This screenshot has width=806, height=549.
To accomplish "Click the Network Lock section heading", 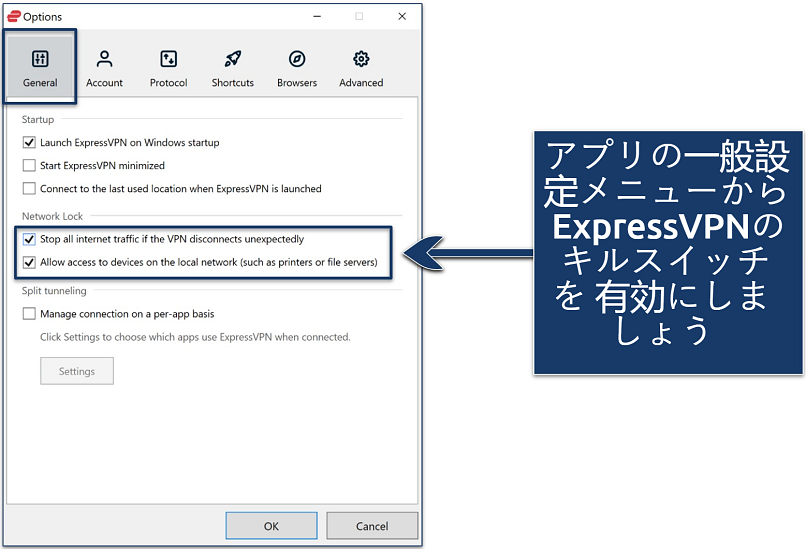I will pyautogui.click(x=52, y=216).
